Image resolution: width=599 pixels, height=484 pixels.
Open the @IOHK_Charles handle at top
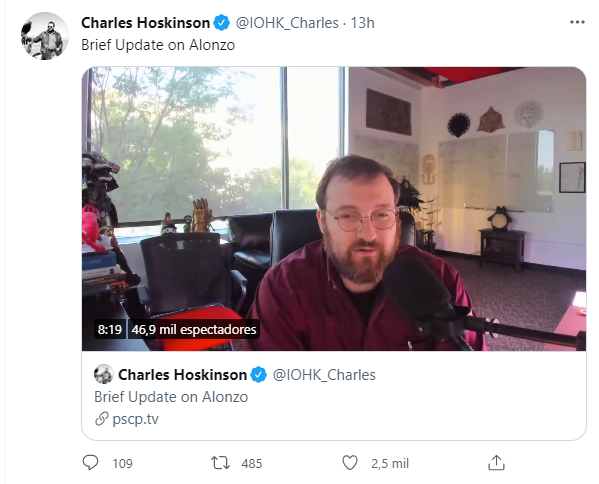point(287,23)
